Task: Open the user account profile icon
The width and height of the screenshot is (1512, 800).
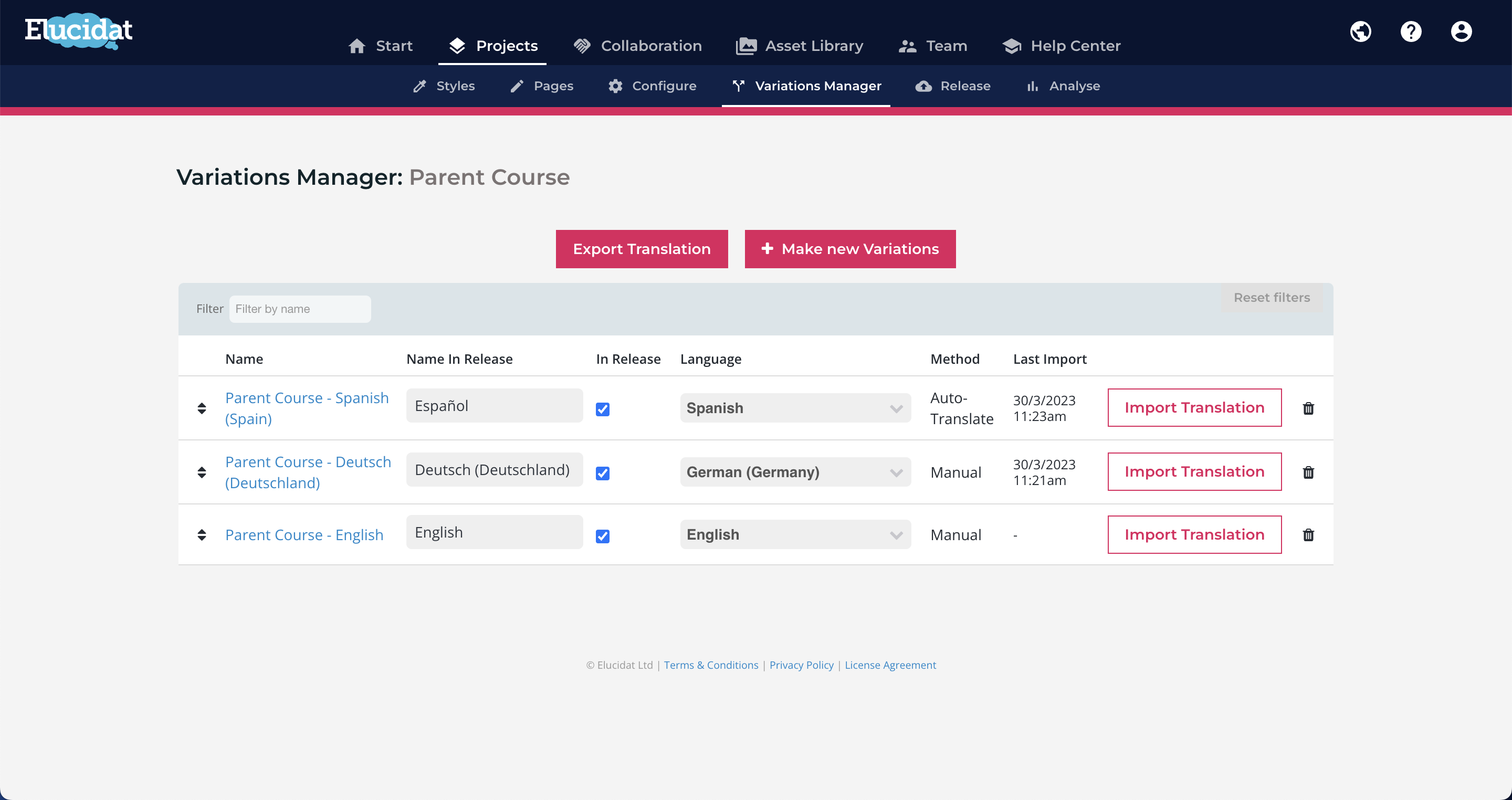Action: coord(1461,31)
